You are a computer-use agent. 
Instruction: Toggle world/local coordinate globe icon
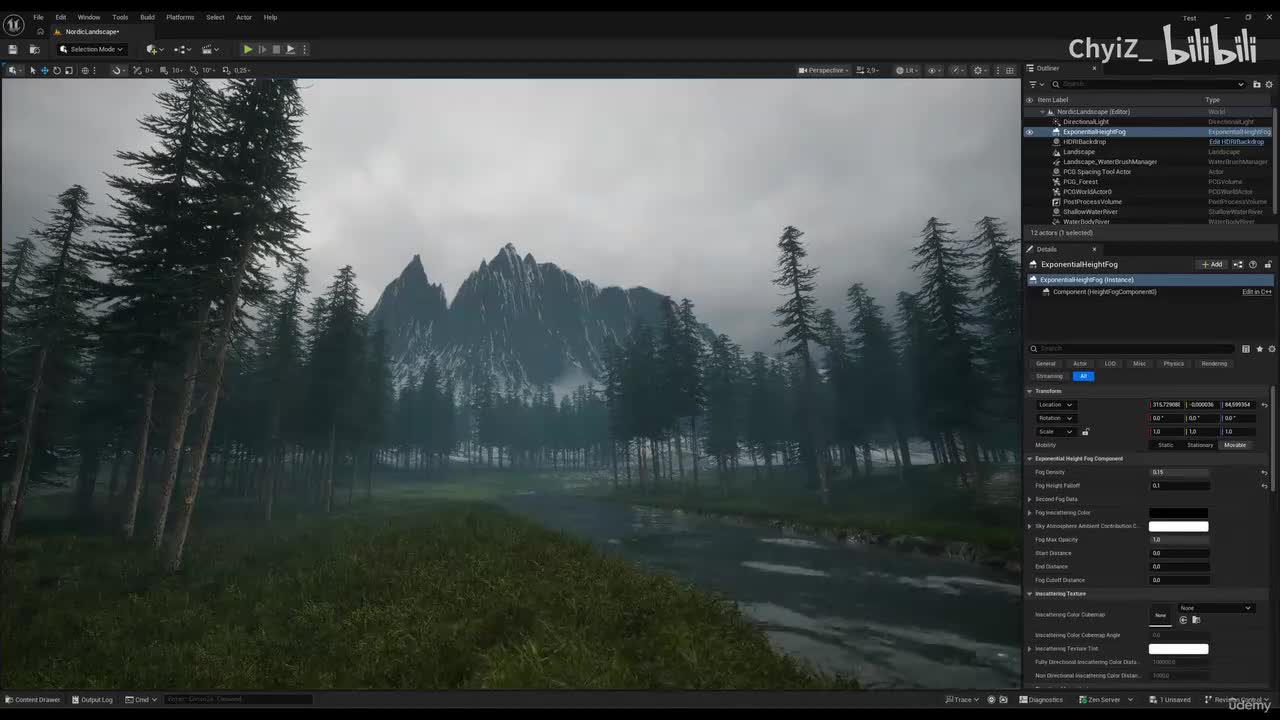coord(85,70)
